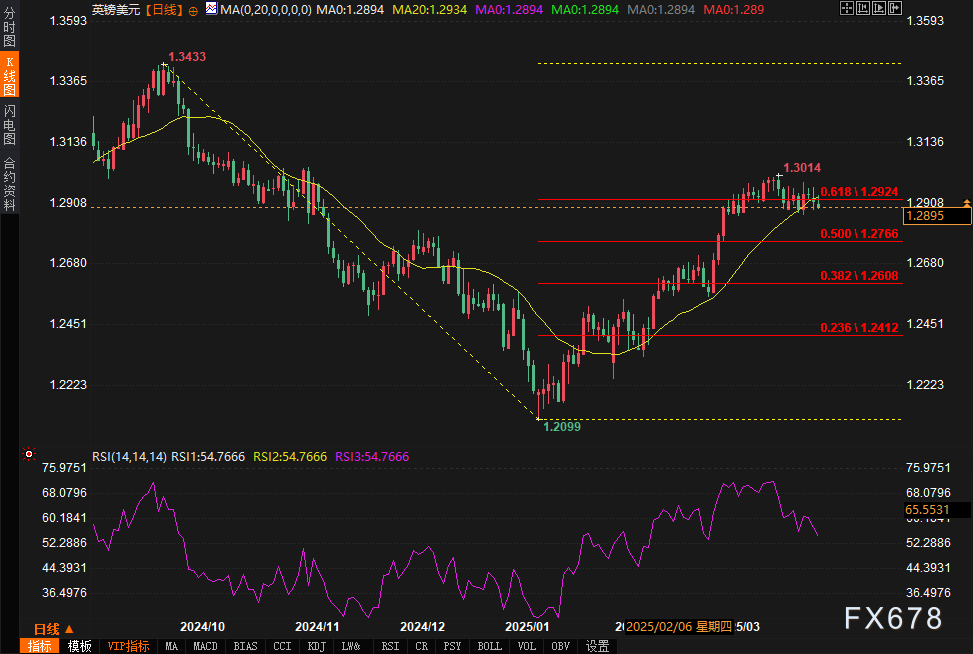Open 合约资料 contract info tab

(x=10, y=184)
